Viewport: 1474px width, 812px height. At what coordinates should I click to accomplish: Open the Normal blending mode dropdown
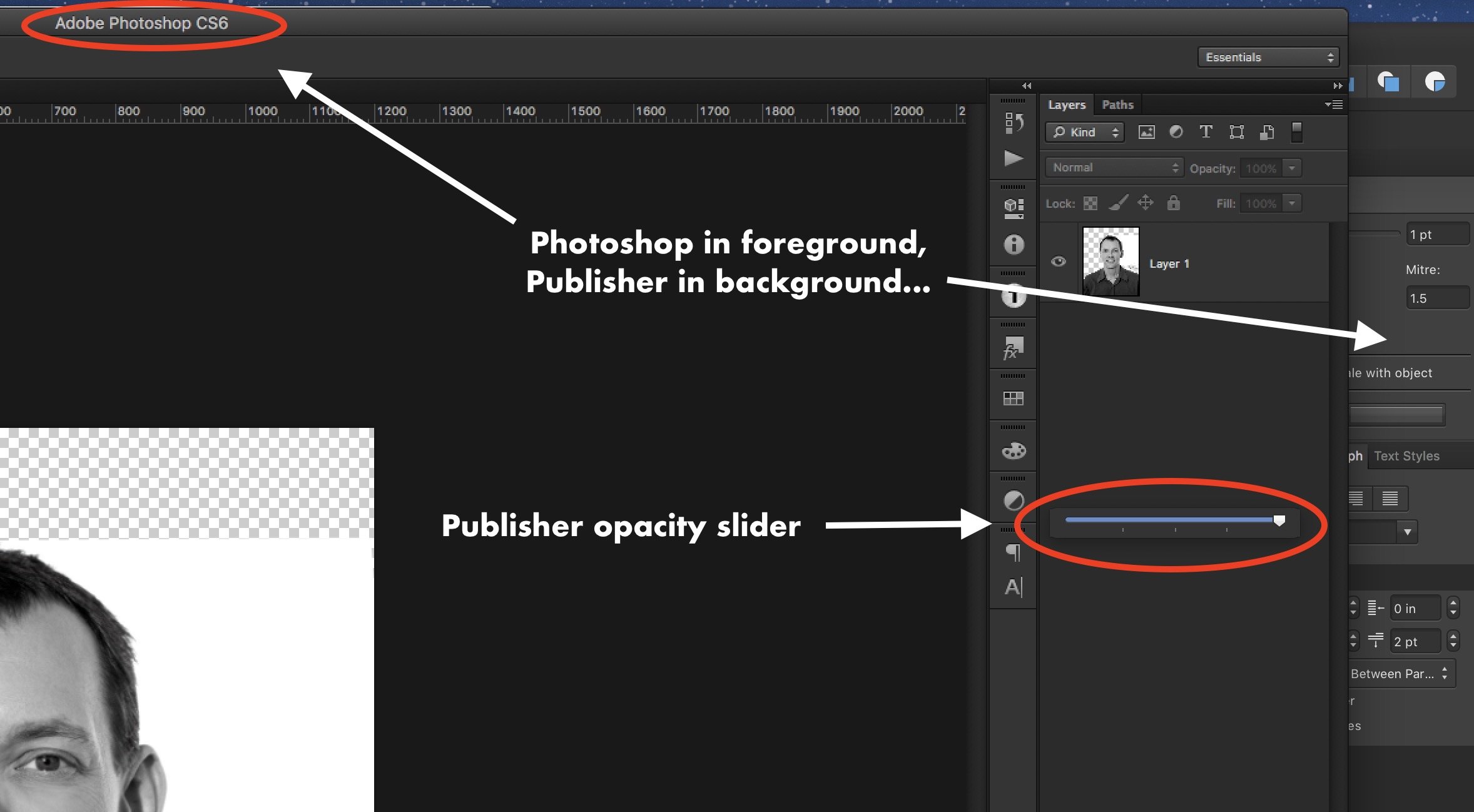click(x=1114, y=168)
